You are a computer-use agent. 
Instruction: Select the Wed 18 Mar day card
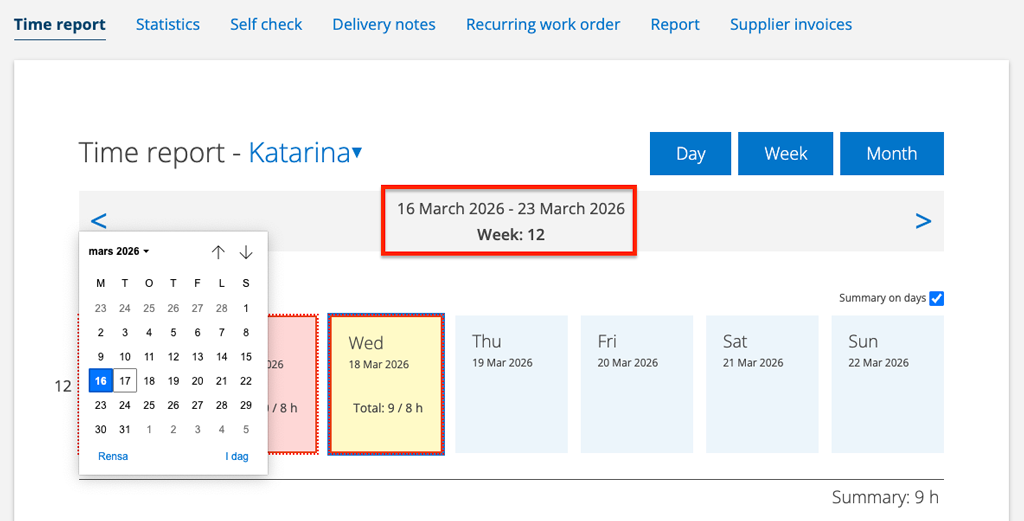tap(386, 384)
